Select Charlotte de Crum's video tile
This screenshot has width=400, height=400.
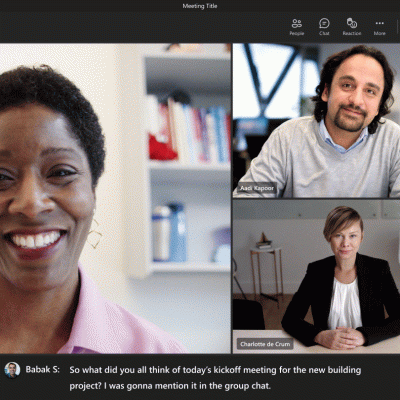point(316,276)
